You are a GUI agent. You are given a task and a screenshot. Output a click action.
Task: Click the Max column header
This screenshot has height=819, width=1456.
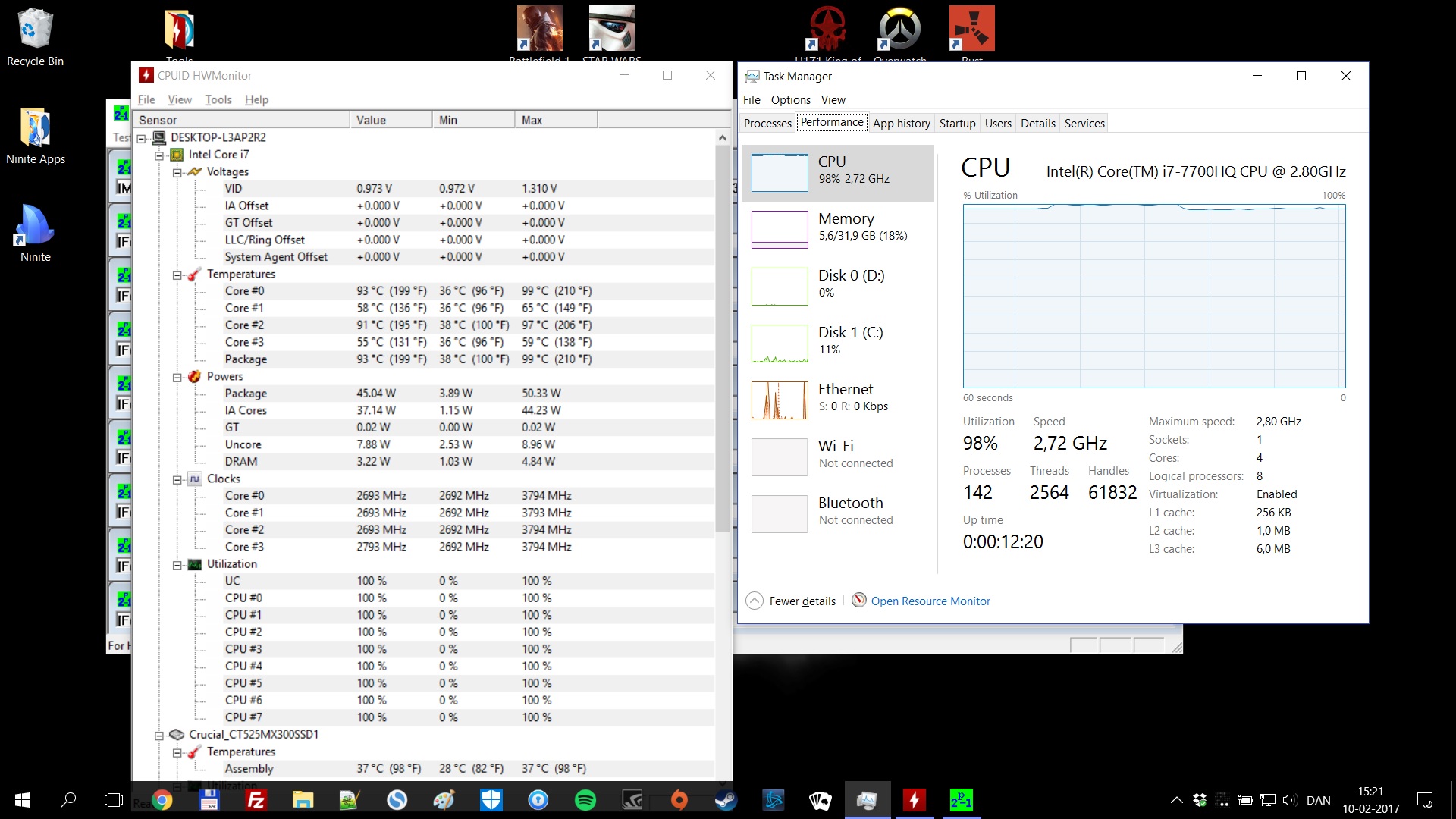click(x=556, y=120)
